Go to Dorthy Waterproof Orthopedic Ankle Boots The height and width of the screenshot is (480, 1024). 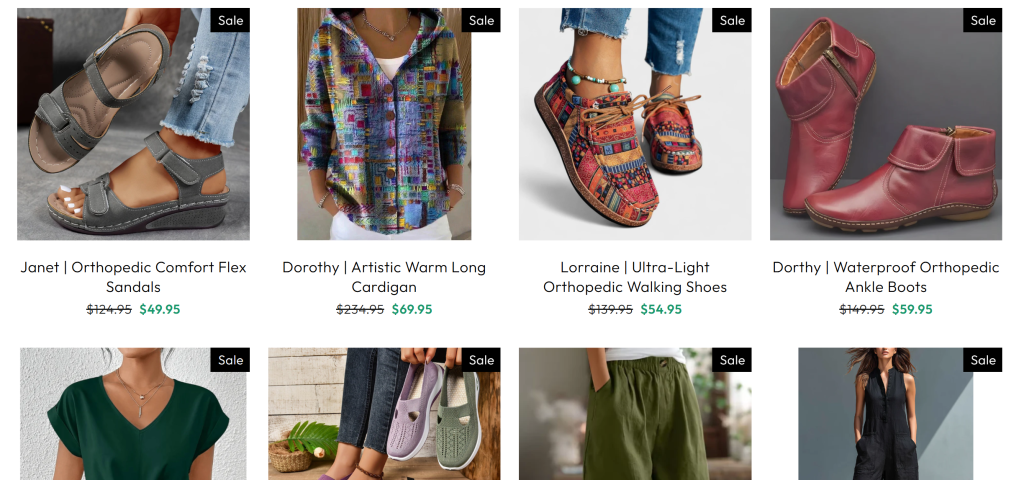point(885,277)
